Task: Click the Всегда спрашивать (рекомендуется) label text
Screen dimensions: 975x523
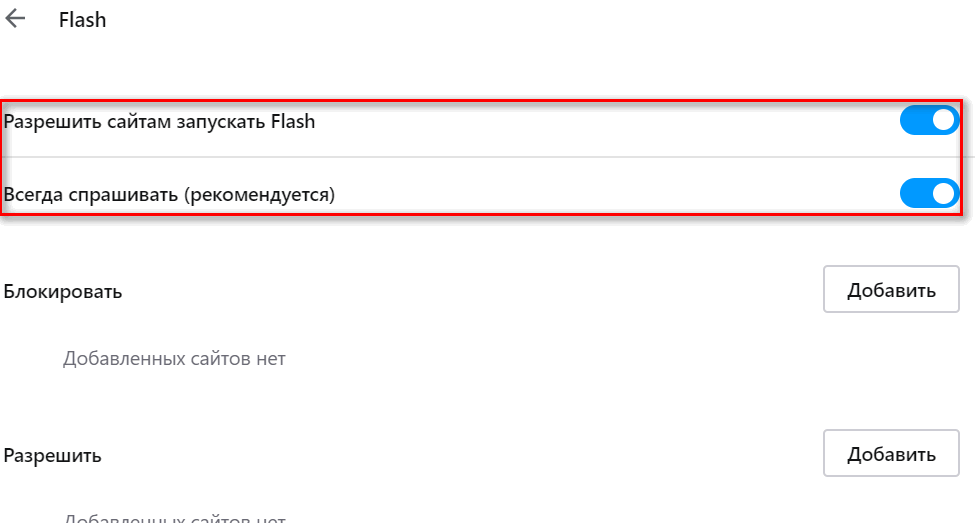Action: point(170,194)
